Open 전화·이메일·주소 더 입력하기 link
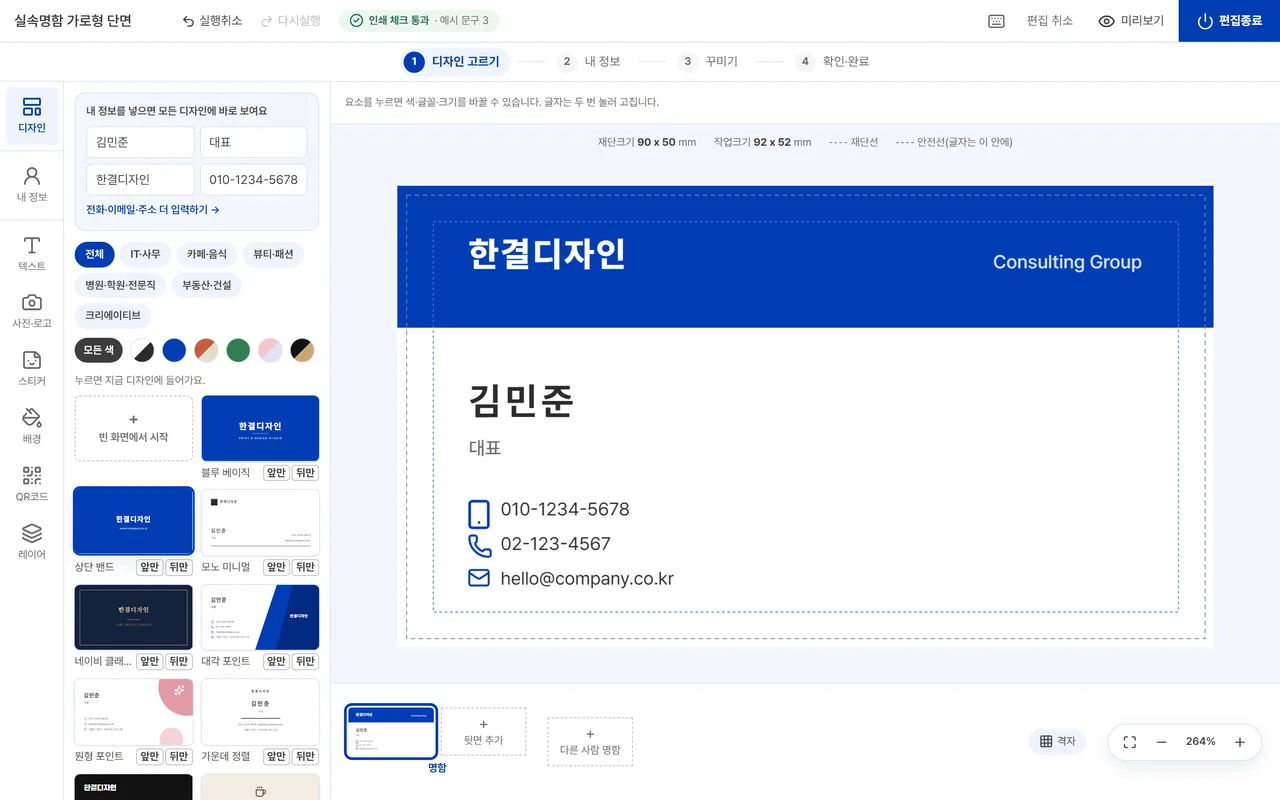This screenshot has height=800, width=1280. tap(153, 210)
